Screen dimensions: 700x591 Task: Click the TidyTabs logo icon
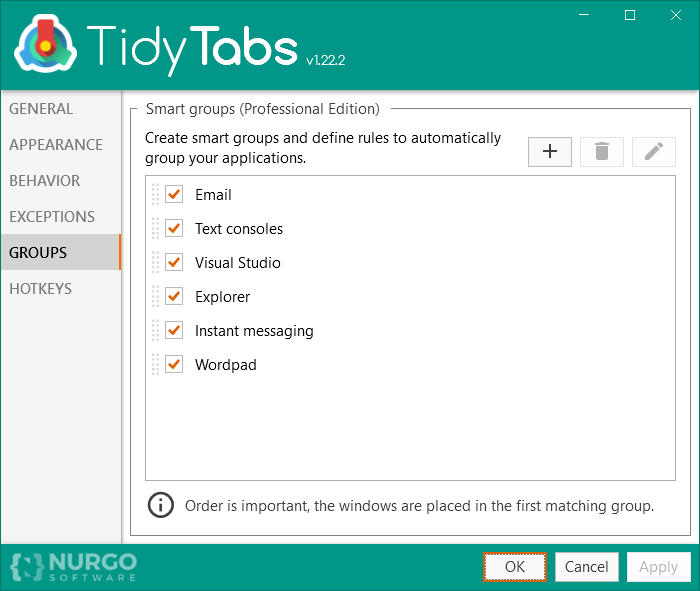(45, 44)
